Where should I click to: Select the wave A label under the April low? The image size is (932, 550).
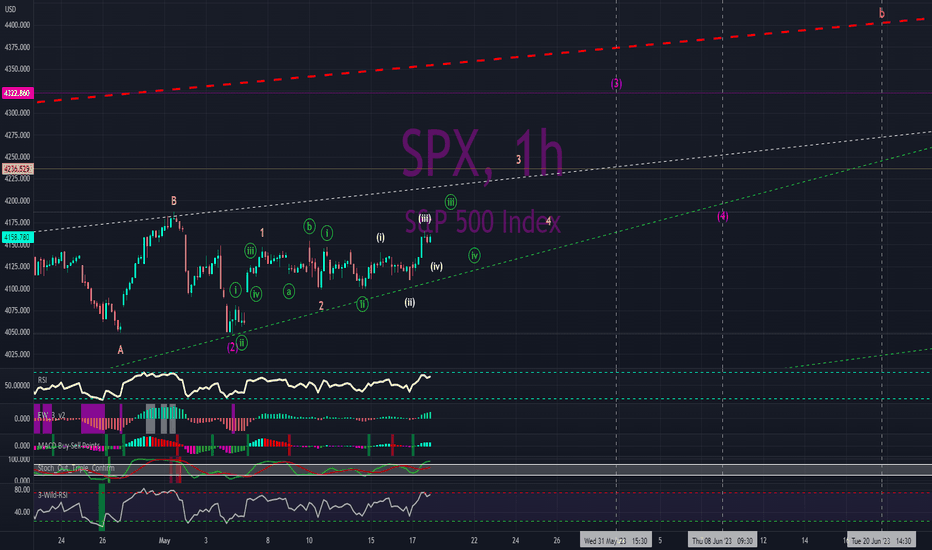120,350
